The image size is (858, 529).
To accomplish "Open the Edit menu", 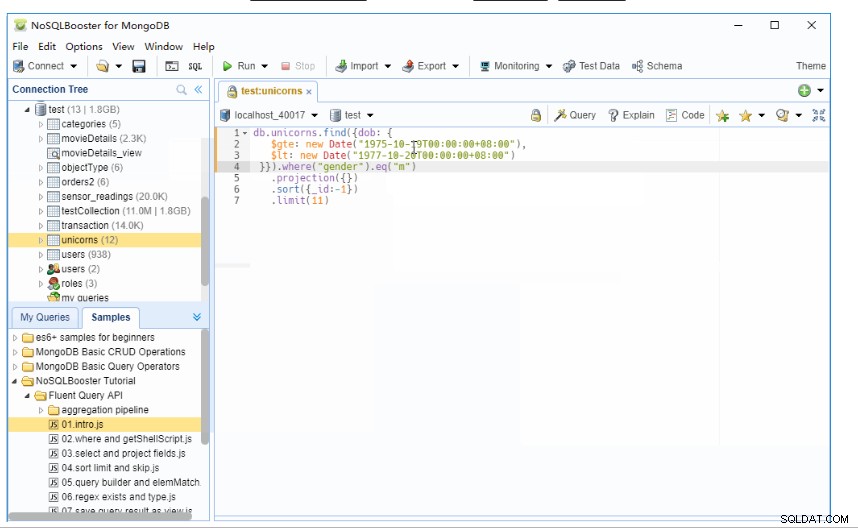I will click(x=47, y=46).
